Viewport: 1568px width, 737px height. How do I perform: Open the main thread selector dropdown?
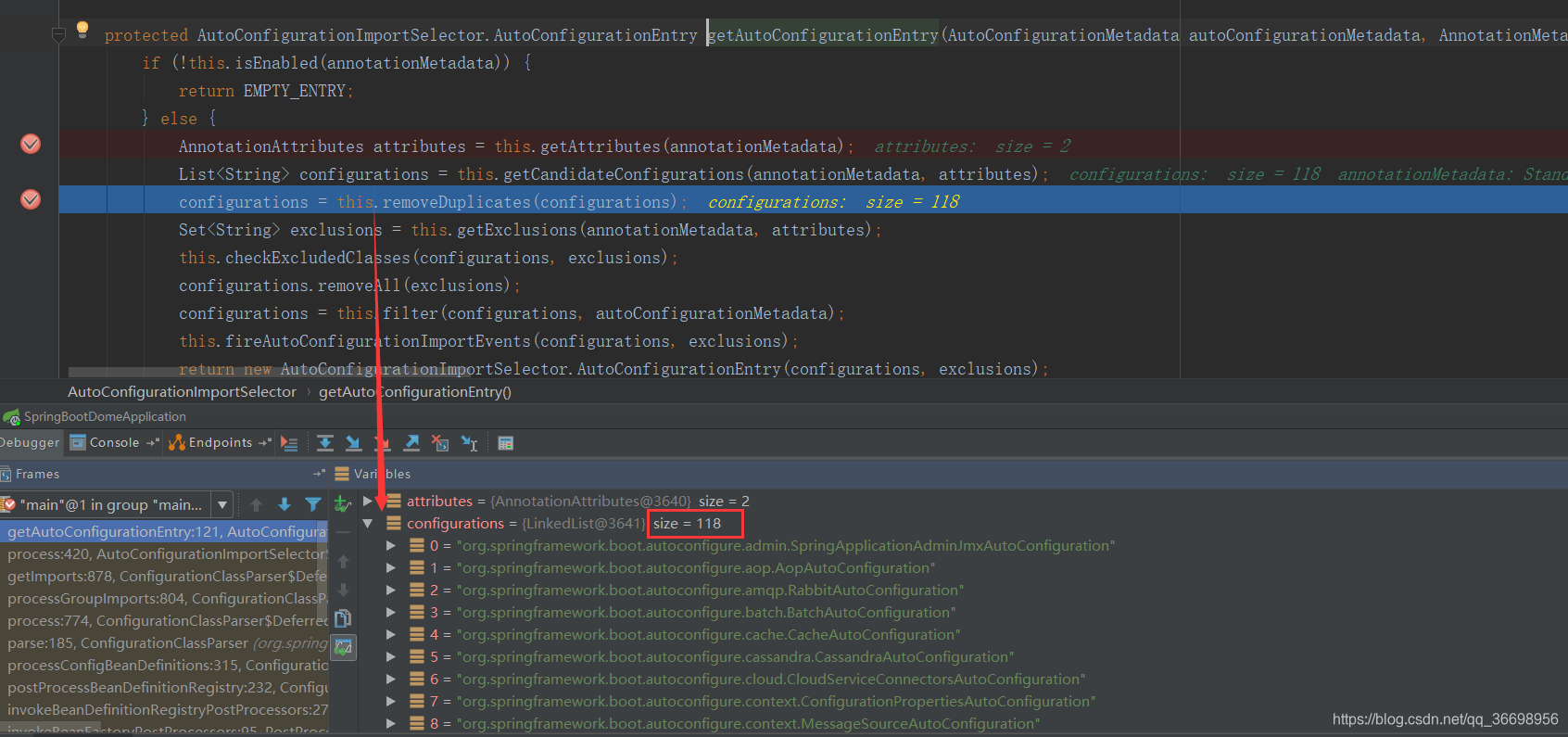221,505
